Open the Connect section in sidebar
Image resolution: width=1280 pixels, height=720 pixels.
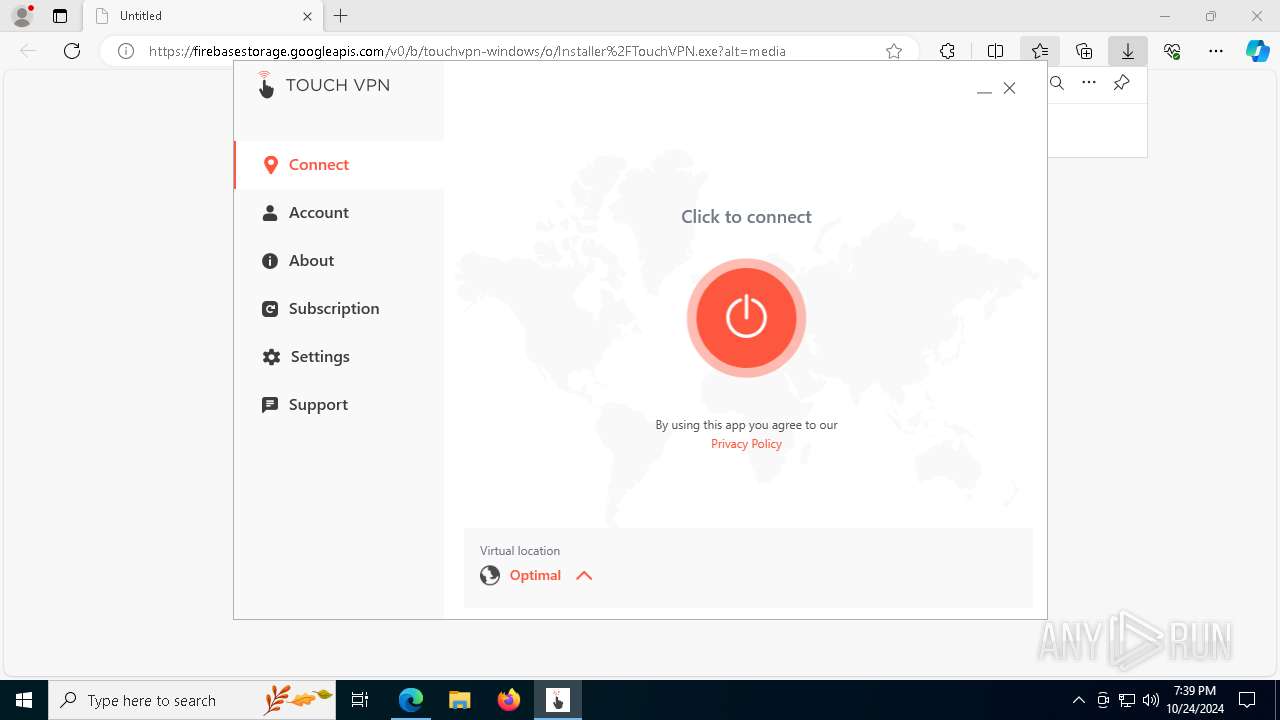click(339, 165)
